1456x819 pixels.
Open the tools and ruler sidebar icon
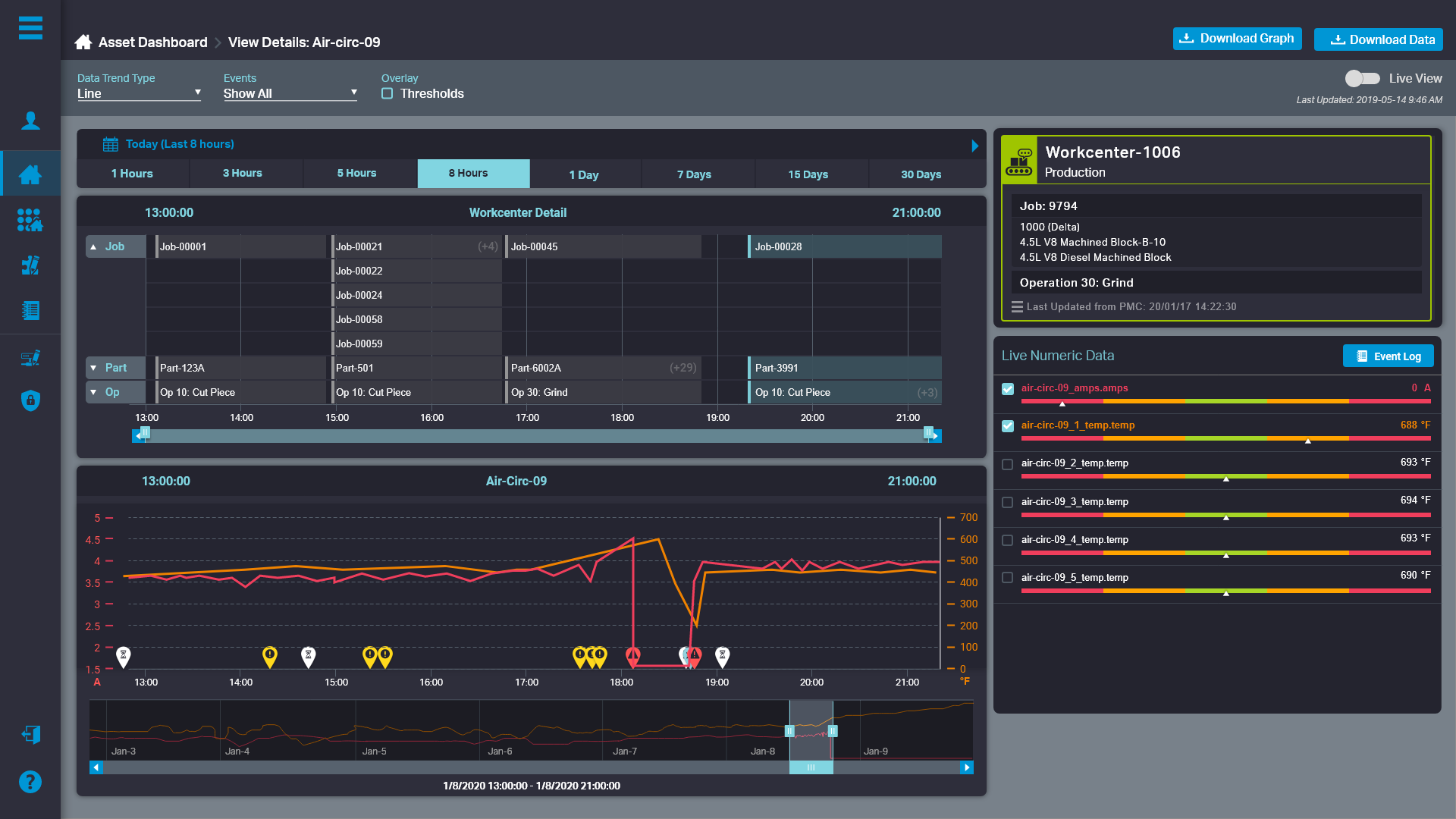coord(30,265)
